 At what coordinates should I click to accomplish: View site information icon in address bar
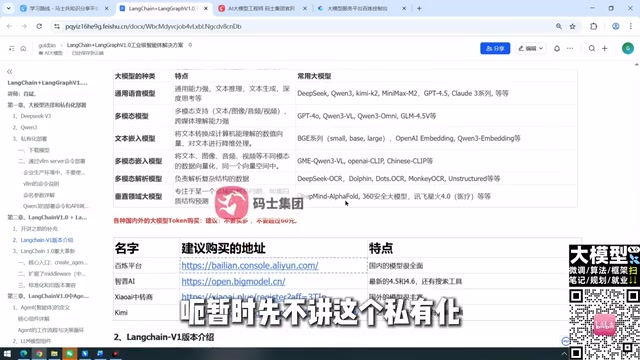click(57, 26)
